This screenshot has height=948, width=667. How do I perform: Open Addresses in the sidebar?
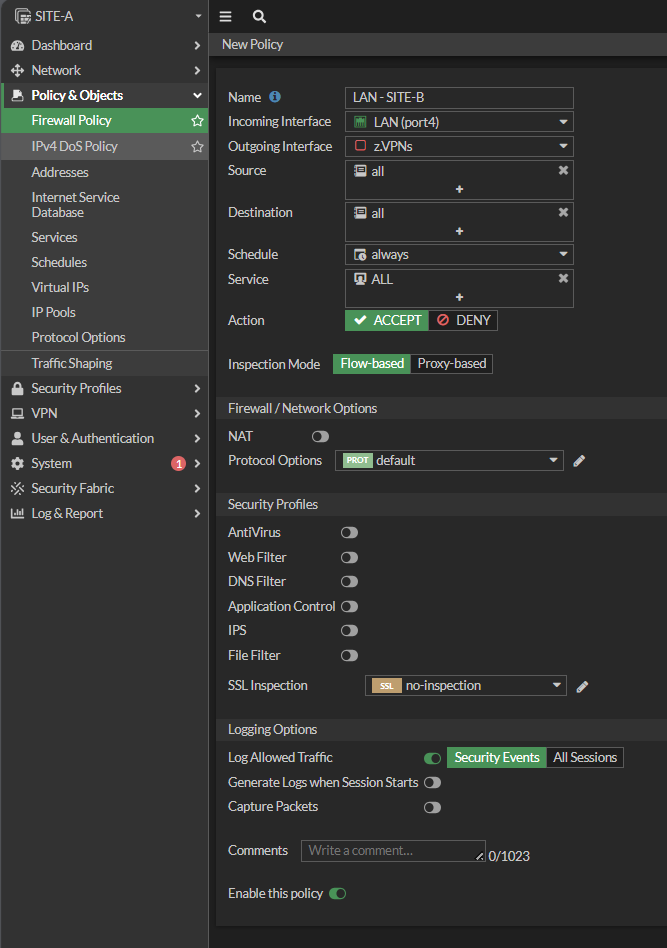[60, 172]
